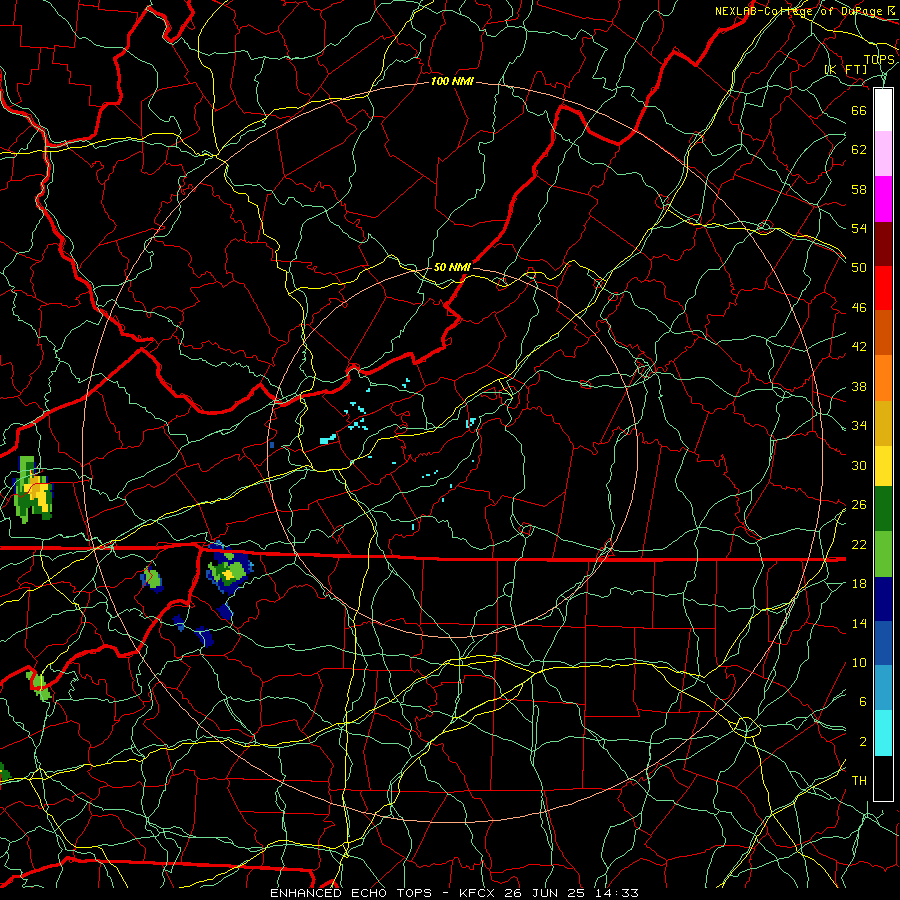The width and height of the screenshot is (900, 900).
Task: Click the legend value 42
Action: pyautogui.click(x=859, y=347)
